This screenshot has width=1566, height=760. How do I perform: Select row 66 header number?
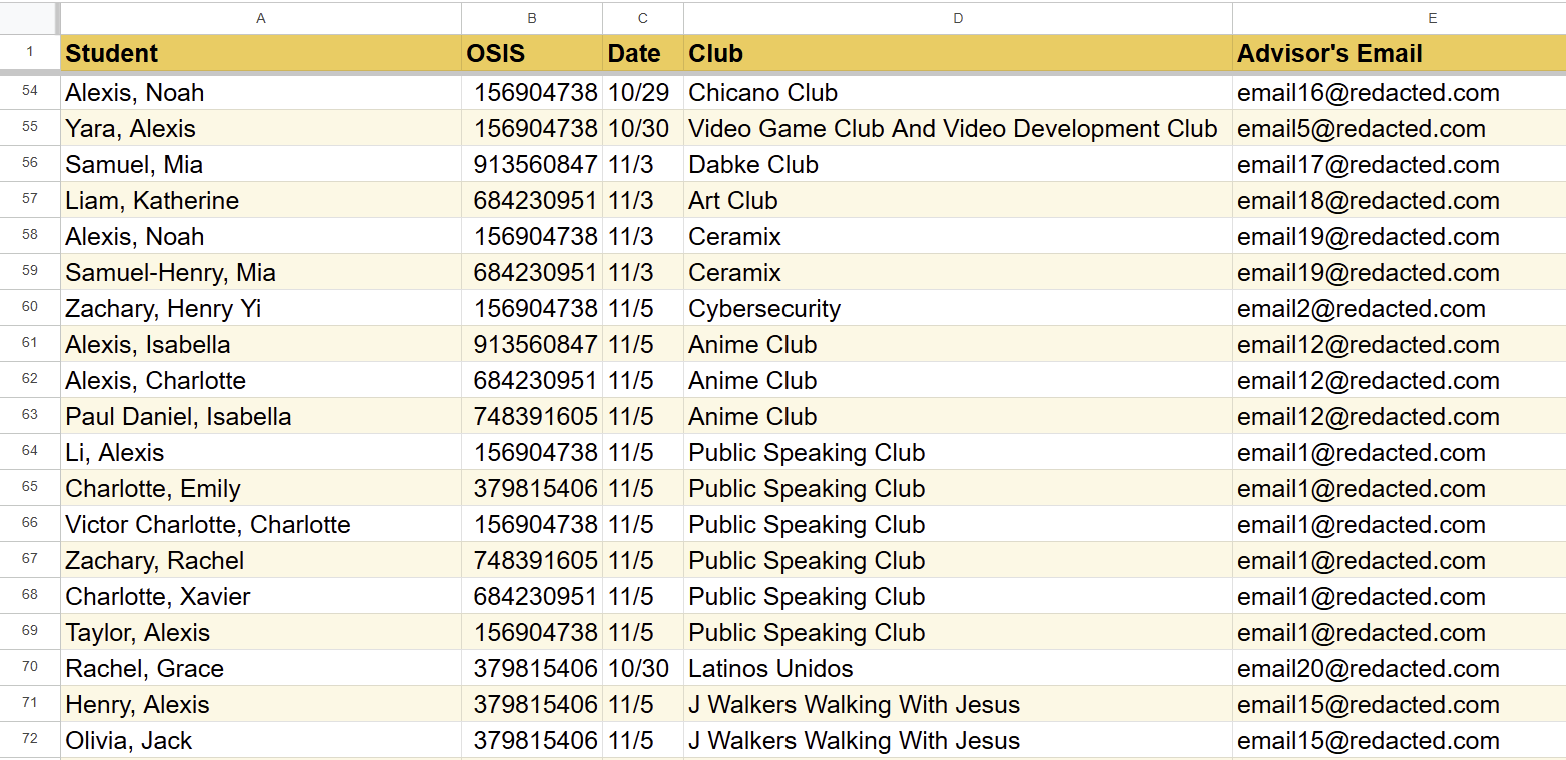30,524
